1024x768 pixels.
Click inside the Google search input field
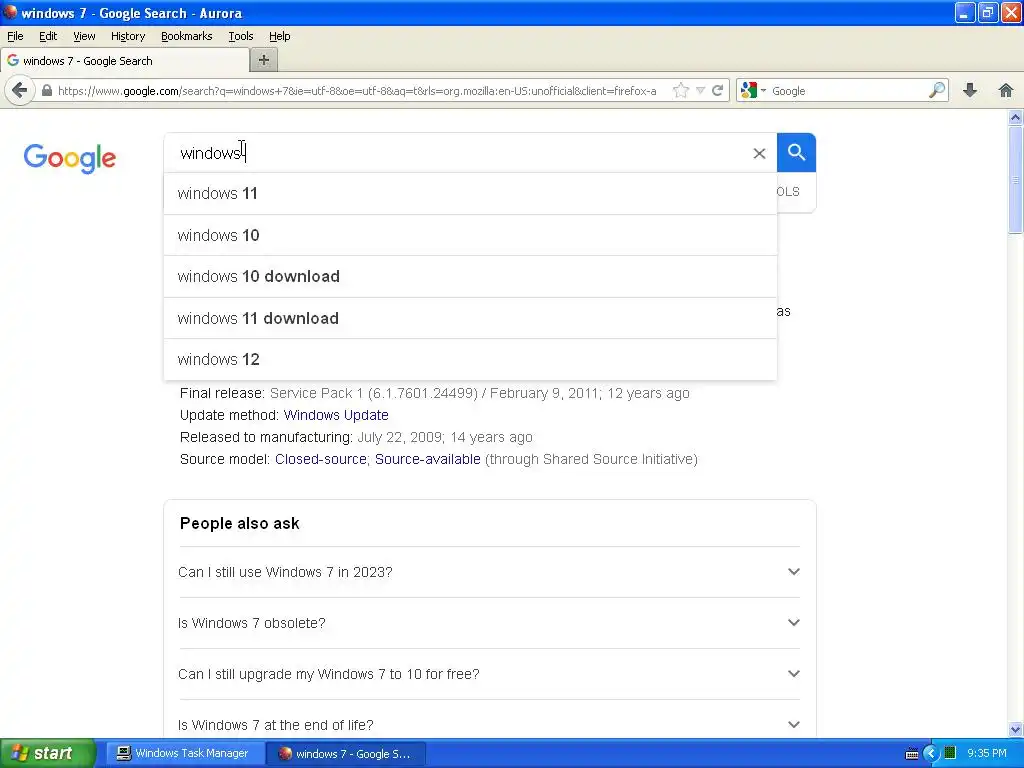pyautogui.click(x=457, y=153)
